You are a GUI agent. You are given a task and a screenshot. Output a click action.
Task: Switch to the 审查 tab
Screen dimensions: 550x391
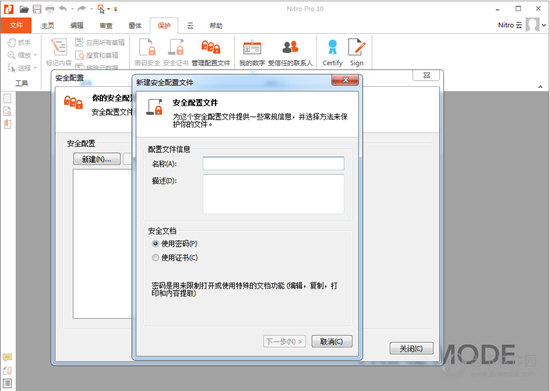pos(106,26)
